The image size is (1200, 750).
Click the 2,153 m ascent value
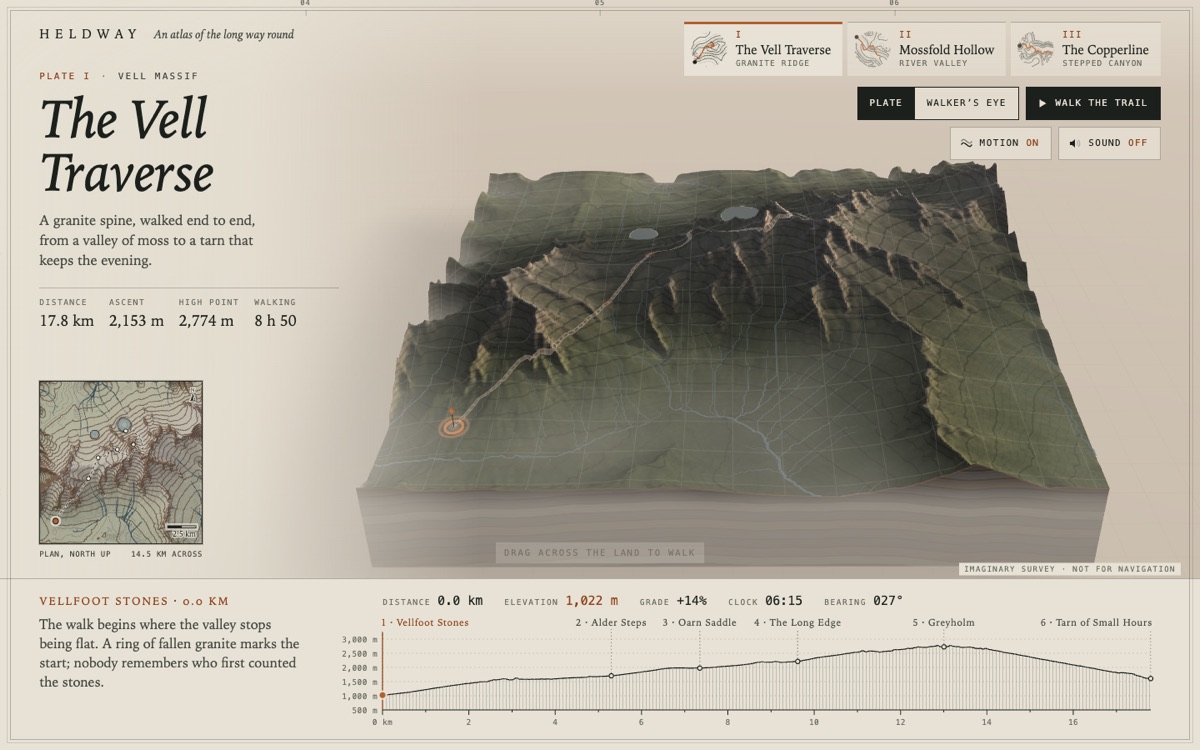(136, 321)
